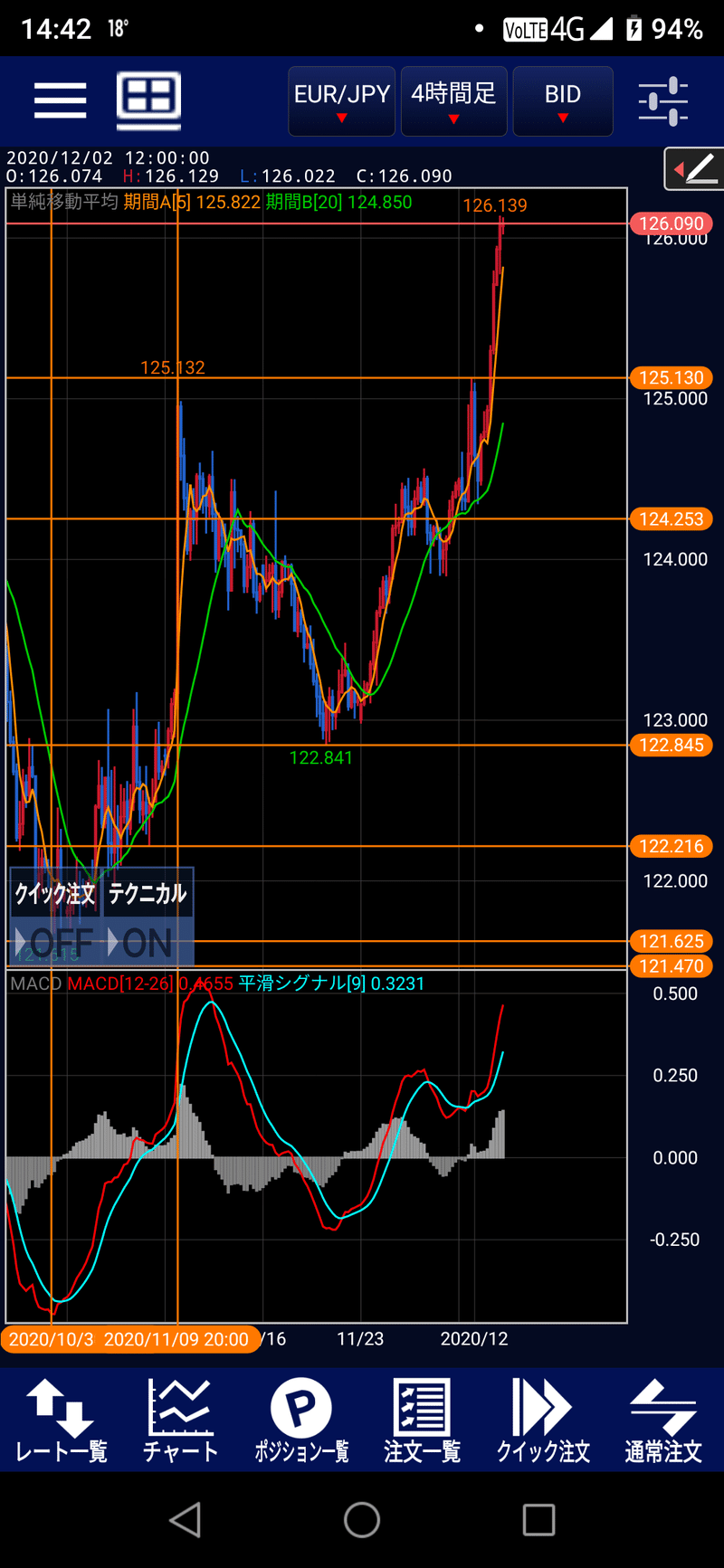The height and width of the screenshot is (1568, 724).
Task: Open the hamburger main menu
Action: click(x=61, y=100)
